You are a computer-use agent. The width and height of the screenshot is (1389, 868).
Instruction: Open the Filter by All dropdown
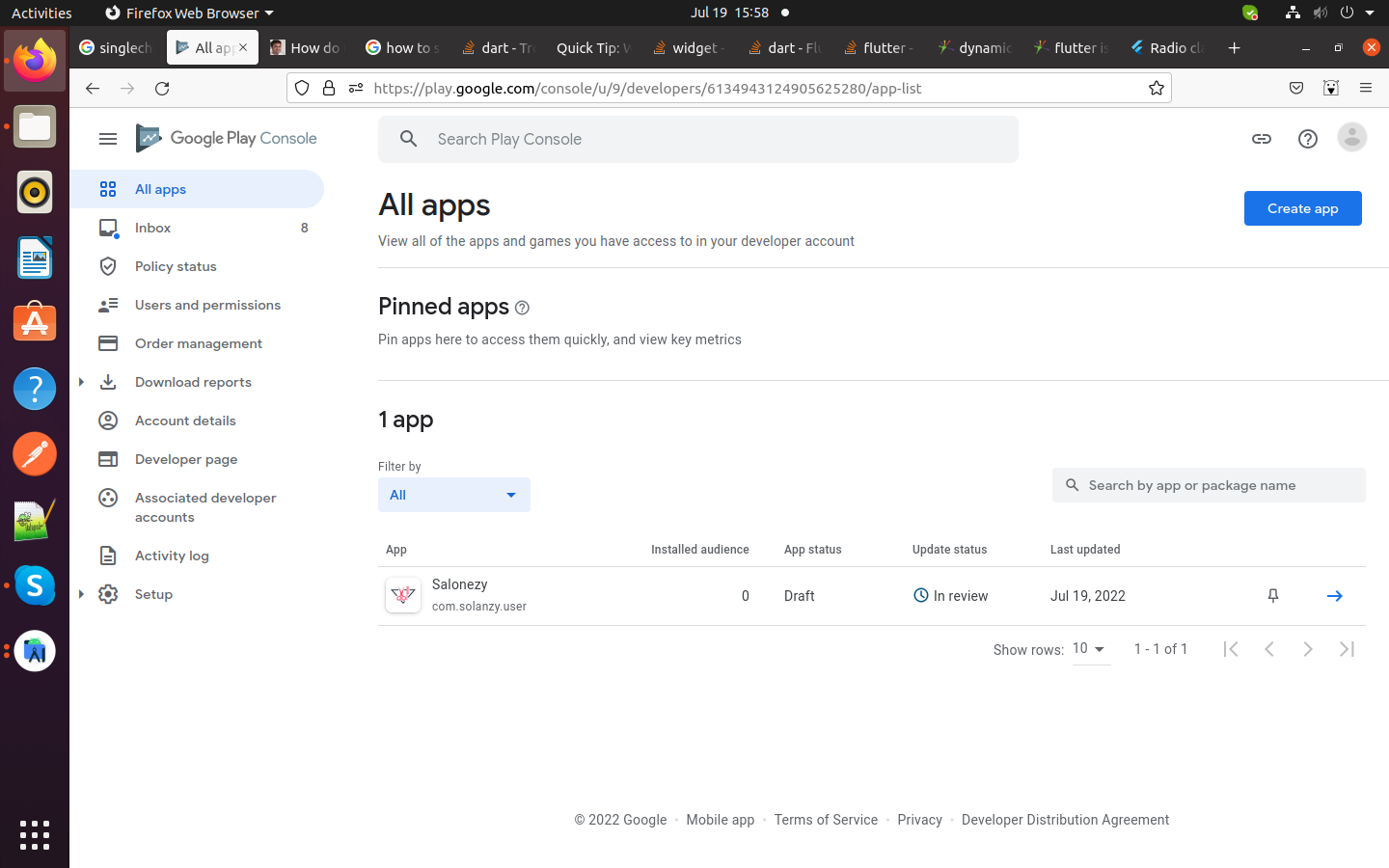click(x=454, y=495)
